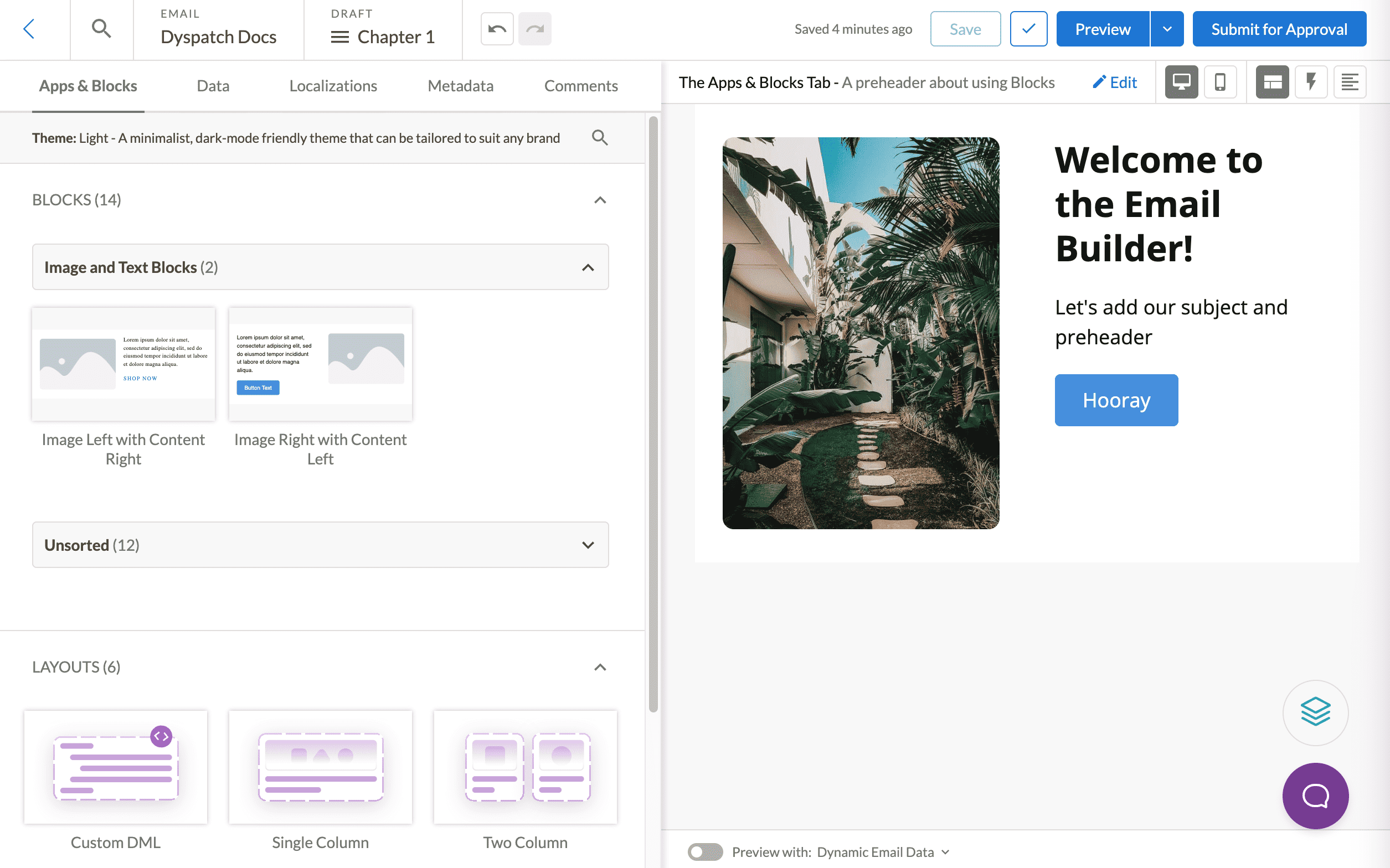Switch to mobile phone preview mode
Image resolution: width=1390 pixels, height=868 pixels.
pyautogui.click(x=1220, y=82)
